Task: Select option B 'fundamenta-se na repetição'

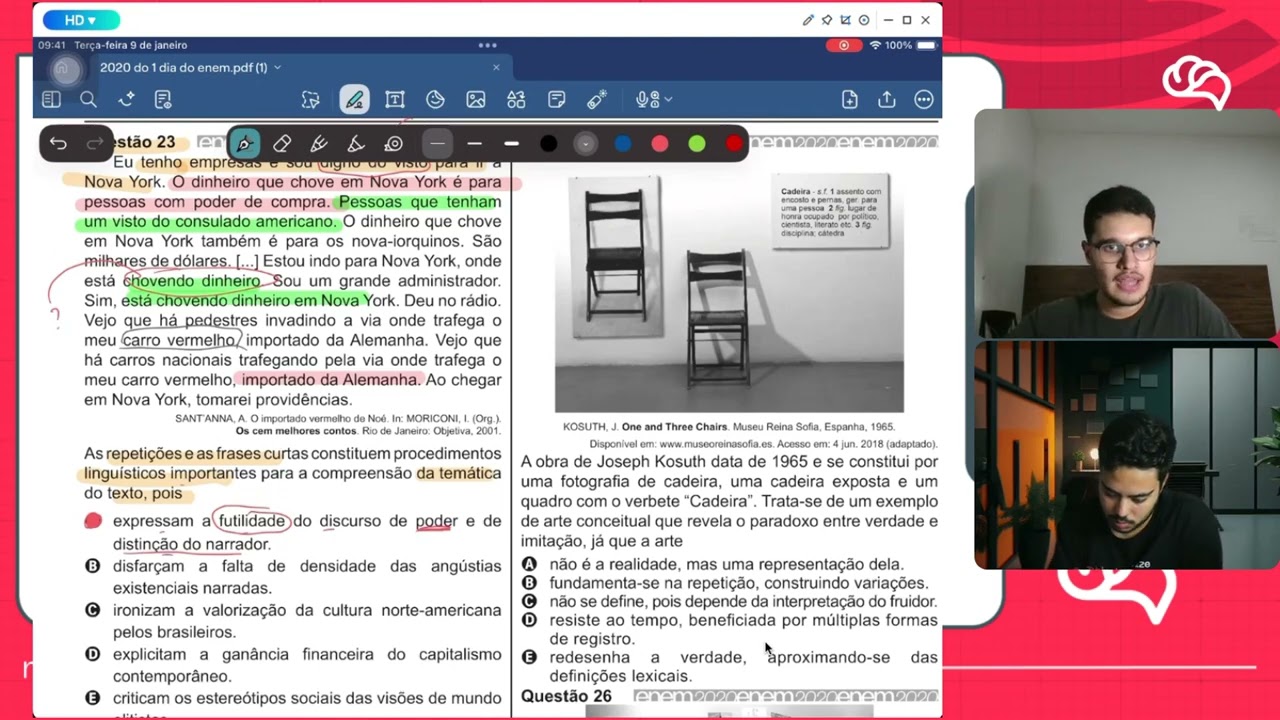Action: coord(529,583)
